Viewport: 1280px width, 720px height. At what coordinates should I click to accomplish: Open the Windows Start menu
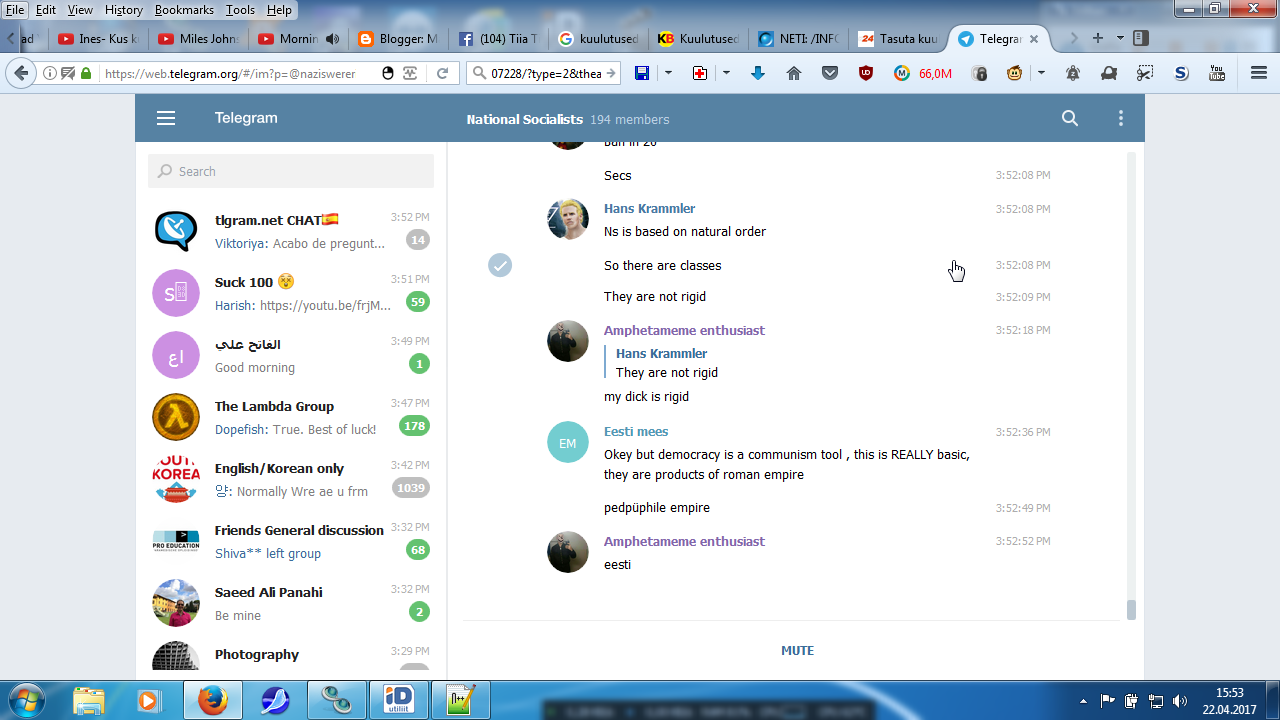(24, 699)
